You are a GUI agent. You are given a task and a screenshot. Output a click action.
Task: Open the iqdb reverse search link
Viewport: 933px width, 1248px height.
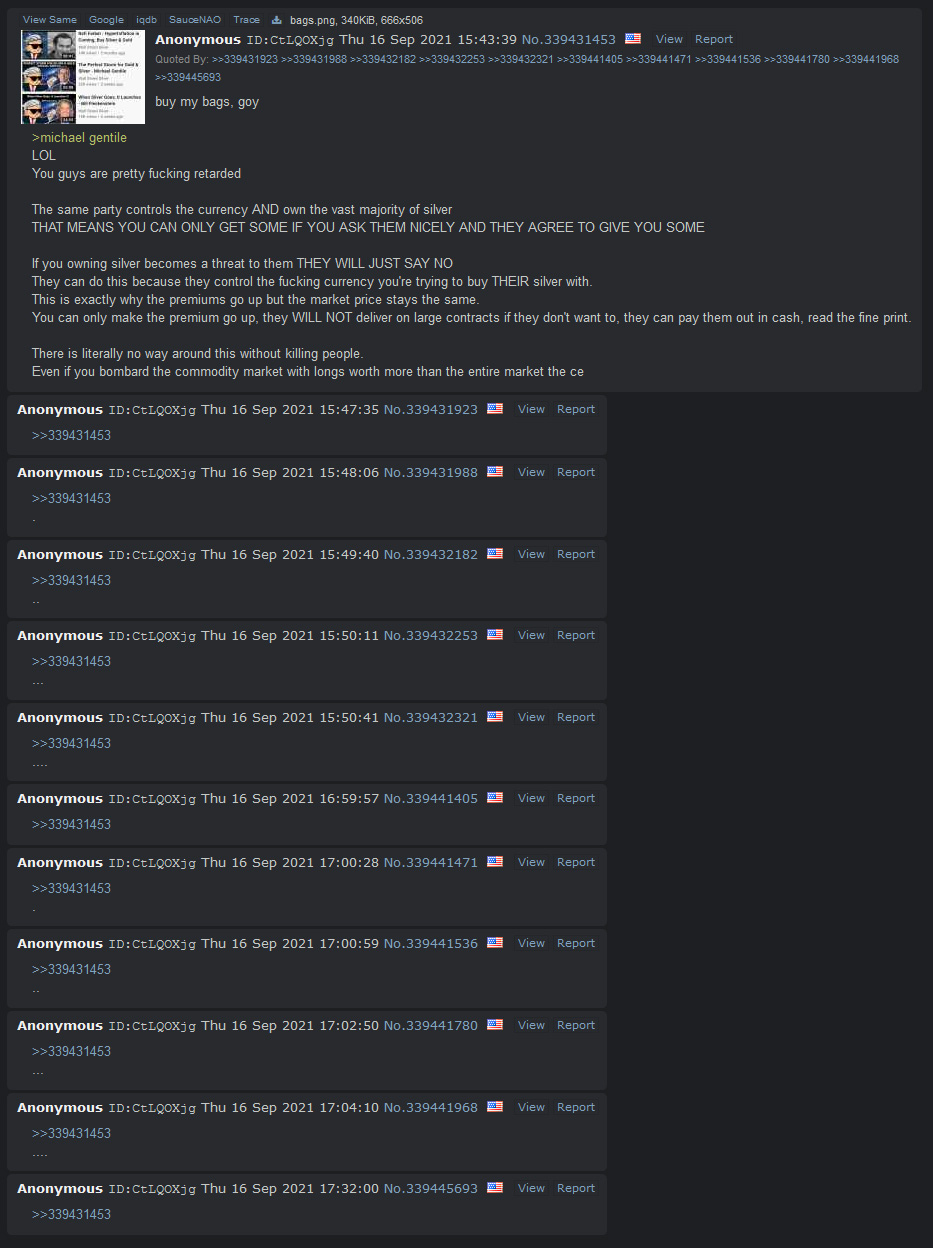146,20
